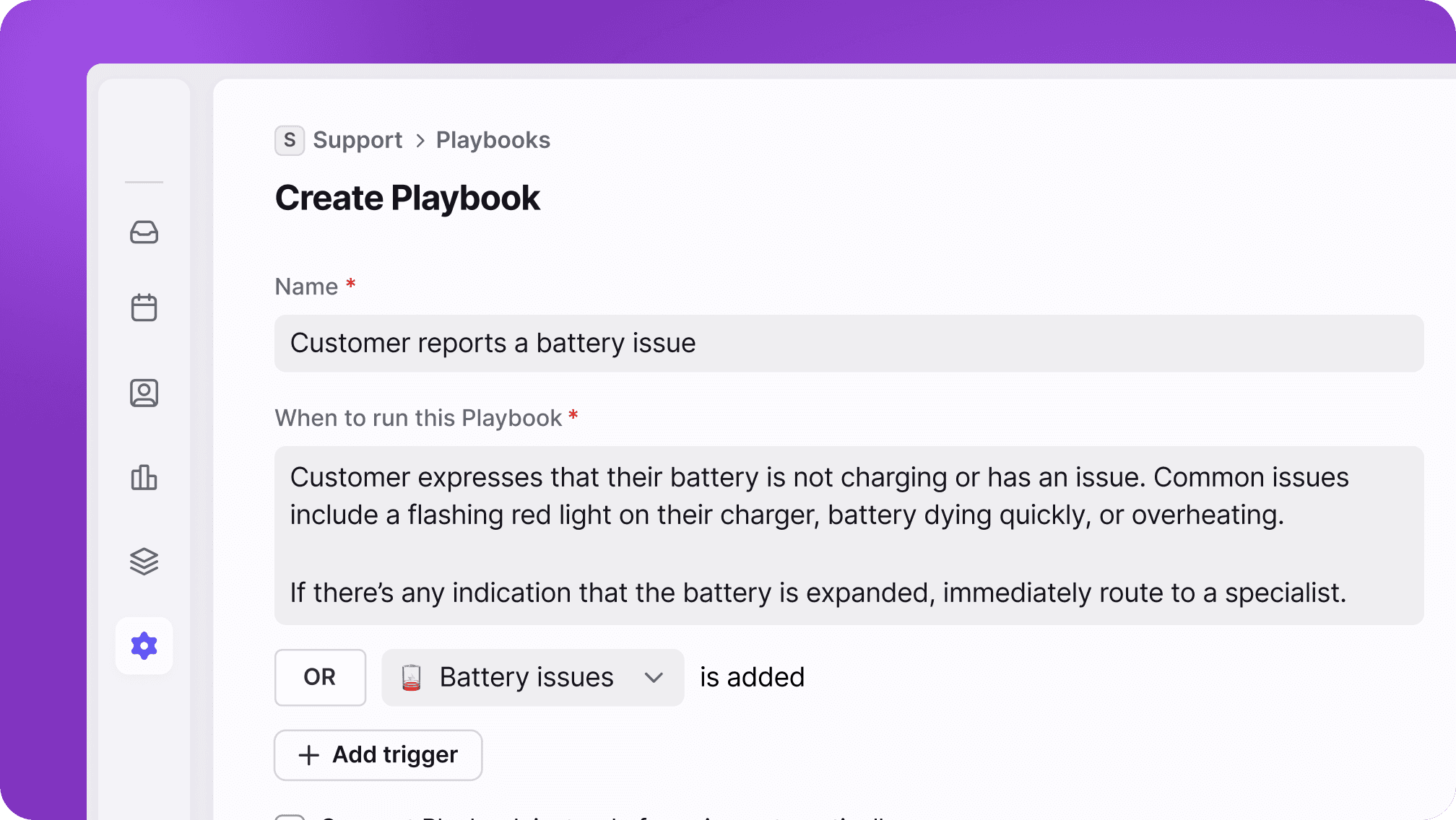Click the chevron arrow beside Battery issues

click(654, 678)
